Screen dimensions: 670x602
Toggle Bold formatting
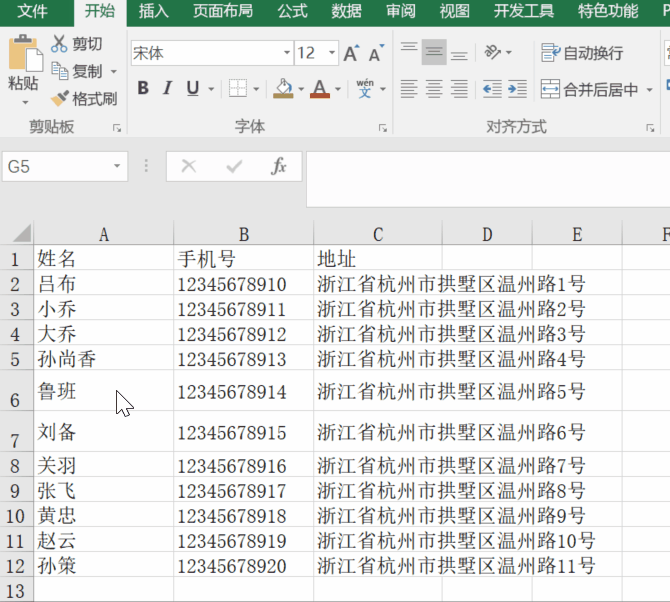pos(143,88)
